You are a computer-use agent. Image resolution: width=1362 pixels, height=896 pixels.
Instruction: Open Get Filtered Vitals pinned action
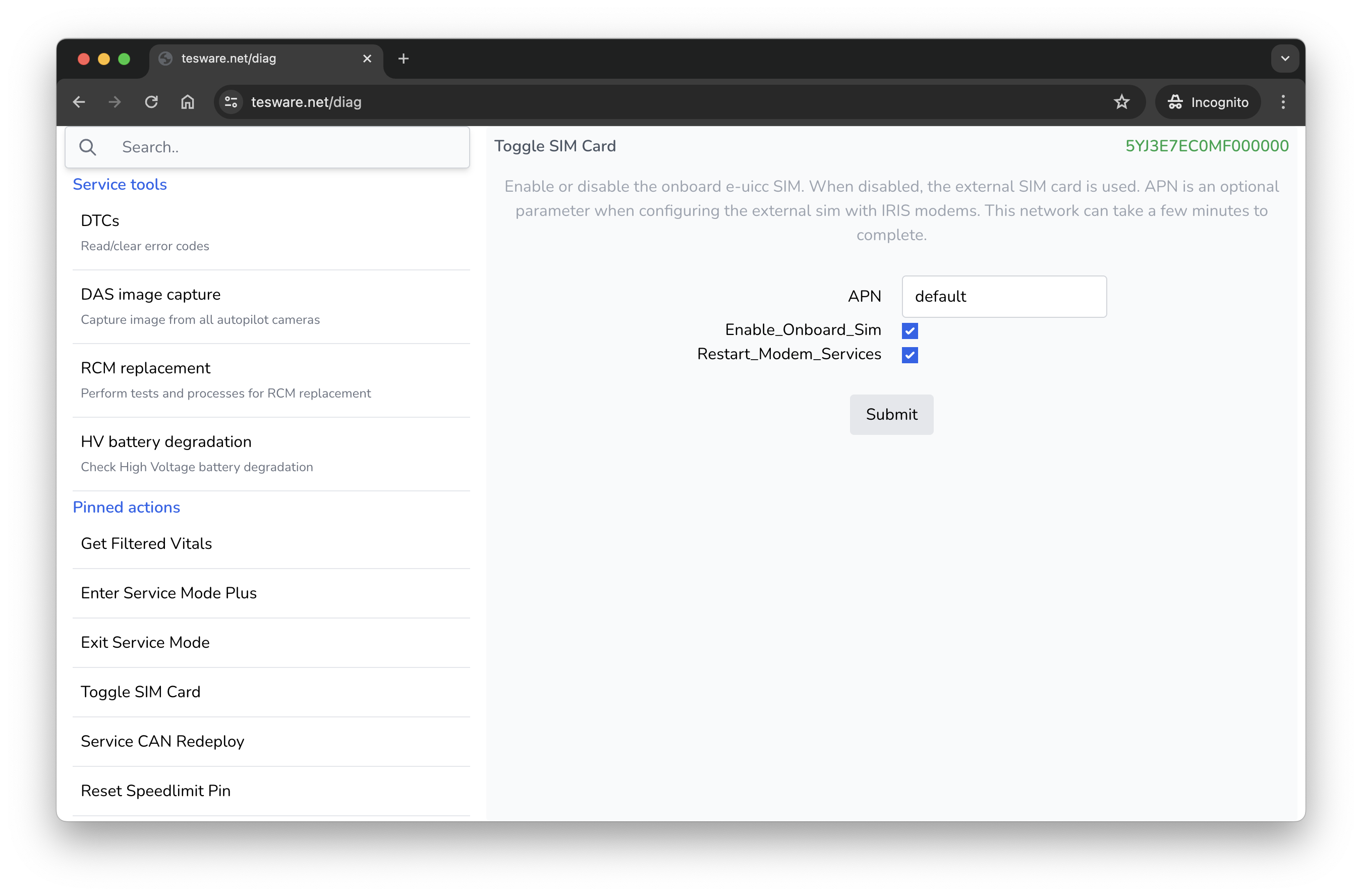(x=146, y=543)
